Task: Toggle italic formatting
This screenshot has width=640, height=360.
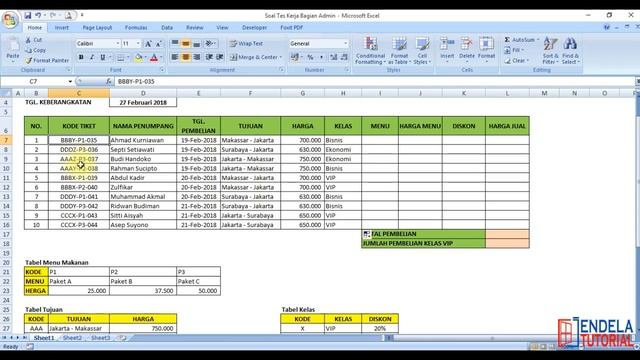Action: pos(92,58)
